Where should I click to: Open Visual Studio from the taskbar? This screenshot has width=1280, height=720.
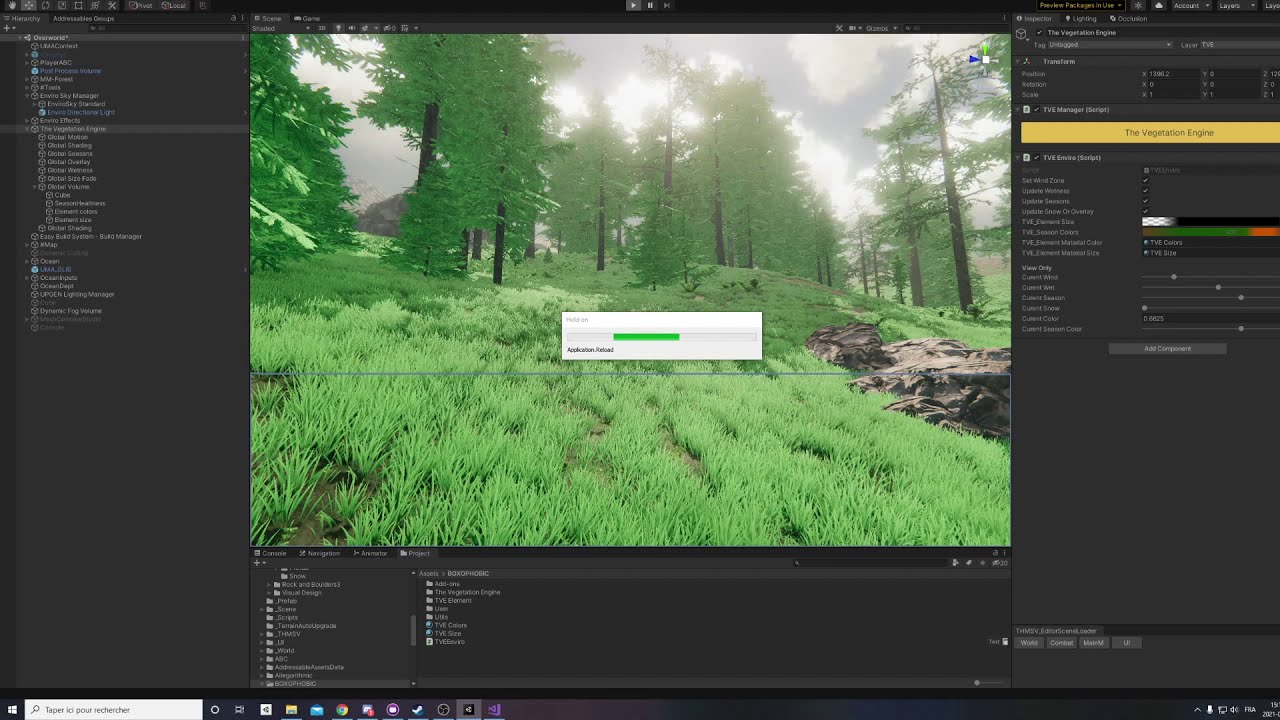(494, 709)
